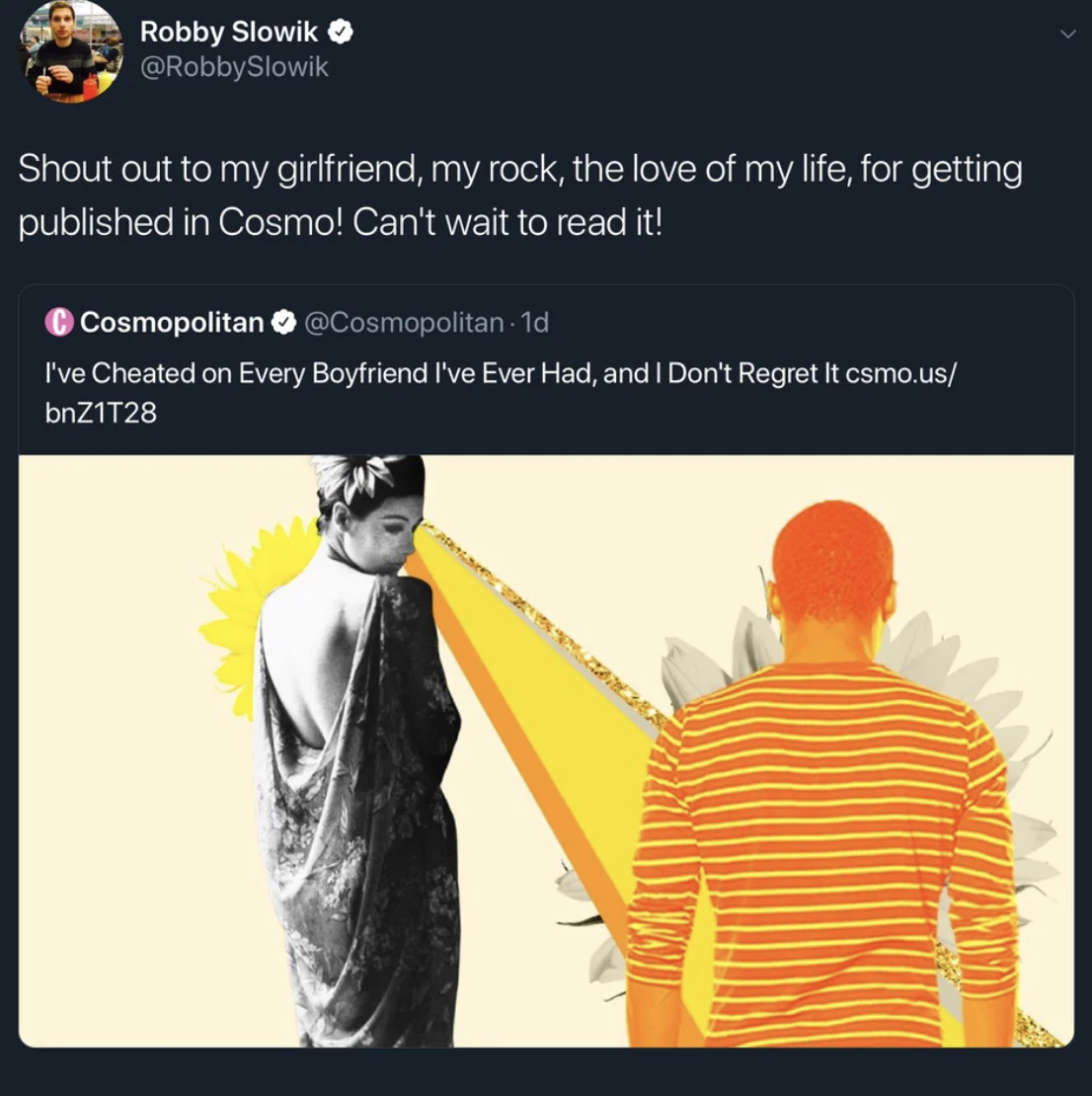Viewport: 1092px width, 1096px height.
Task: Click the pink Cosmopolitan logo icon
Action: [59, 322]
